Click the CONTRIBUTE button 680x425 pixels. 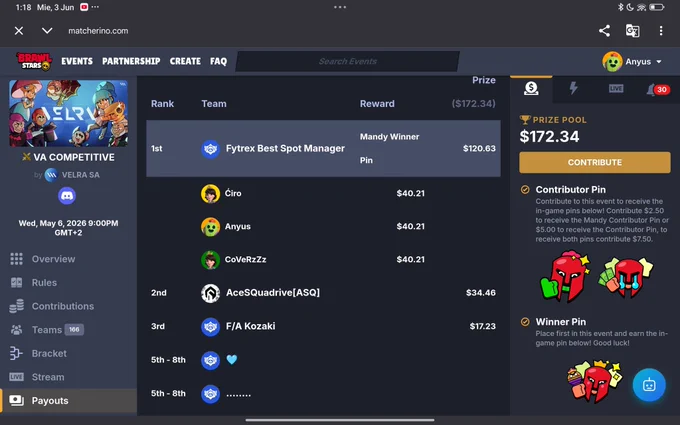pyautogui.click(x=595, y=162)
